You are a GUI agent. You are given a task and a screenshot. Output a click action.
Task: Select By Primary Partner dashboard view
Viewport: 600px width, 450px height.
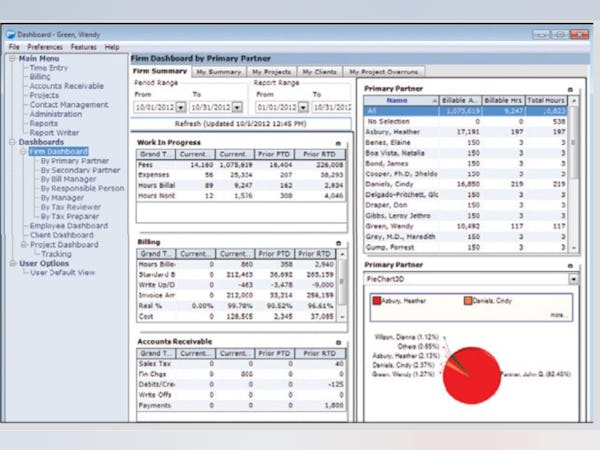(x=75, y=161)
